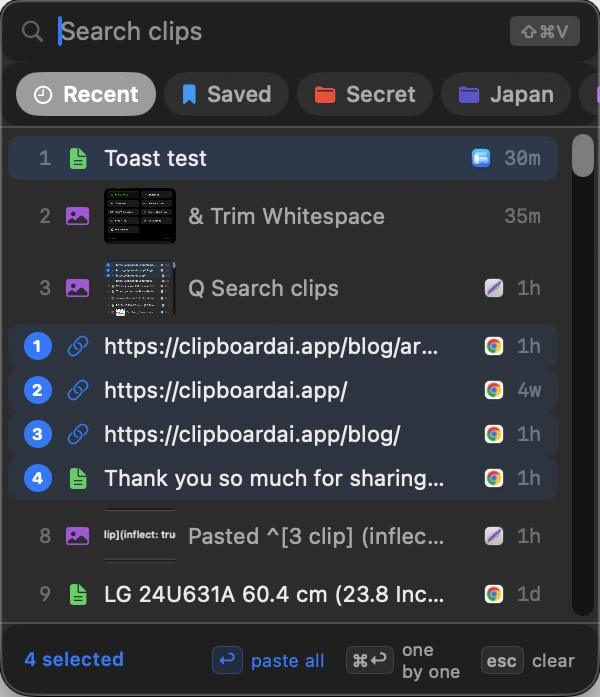Click the 4w timestamp on clipboardai.app row

tap(529, 390)
